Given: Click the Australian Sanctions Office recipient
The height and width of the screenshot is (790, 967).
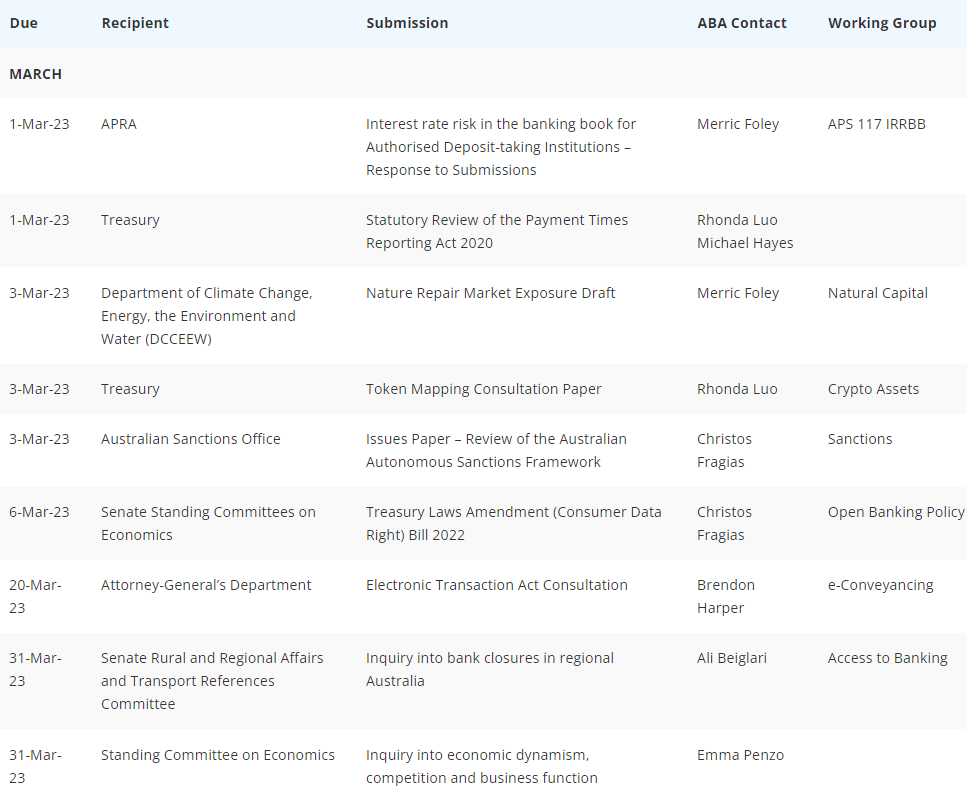Looking at the screenshot, I should [x=191, y=439].
